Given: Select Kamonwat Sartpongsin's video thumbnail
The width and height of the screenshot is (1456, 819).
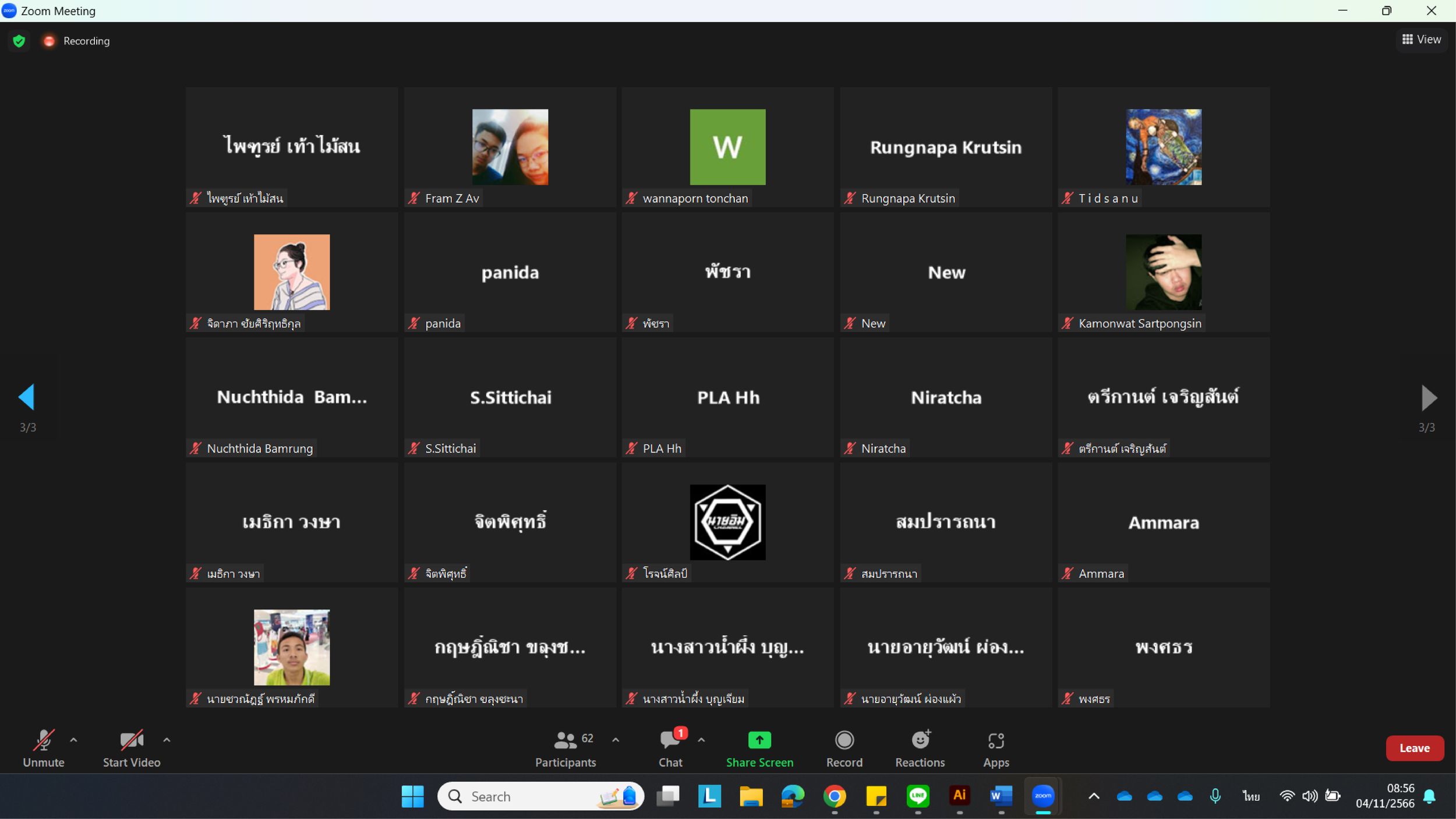Looking at the screenshot, I should point(1163,272).
